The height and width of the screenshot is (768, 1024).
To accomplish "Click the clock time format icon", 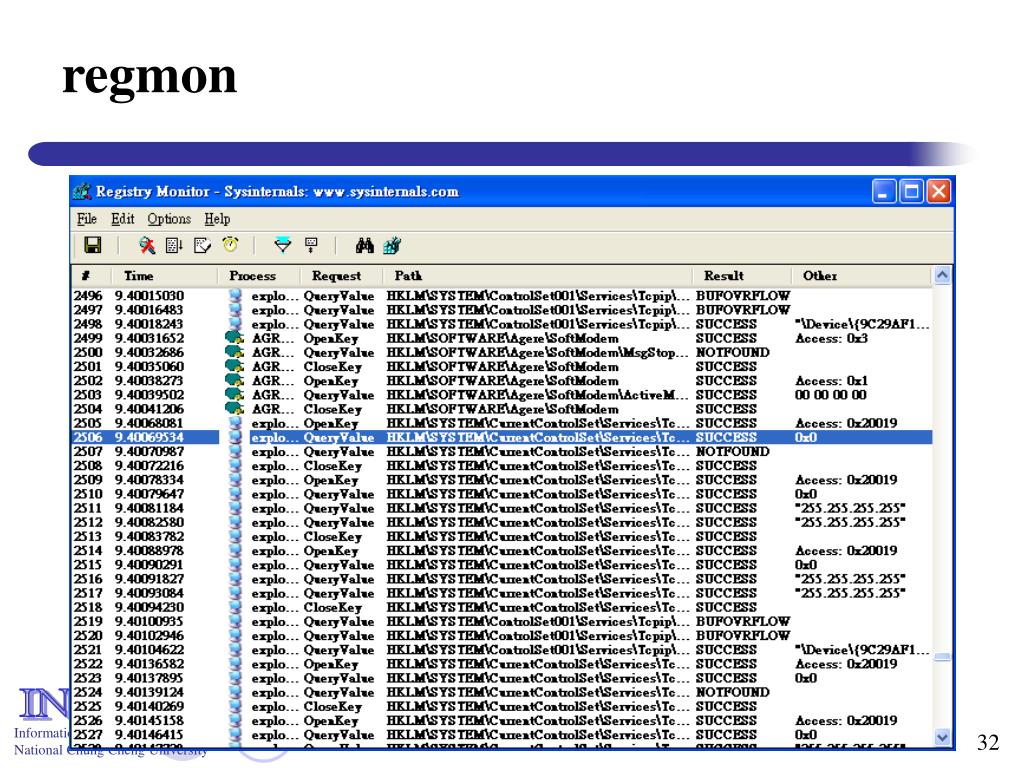I will click(230, 245).
